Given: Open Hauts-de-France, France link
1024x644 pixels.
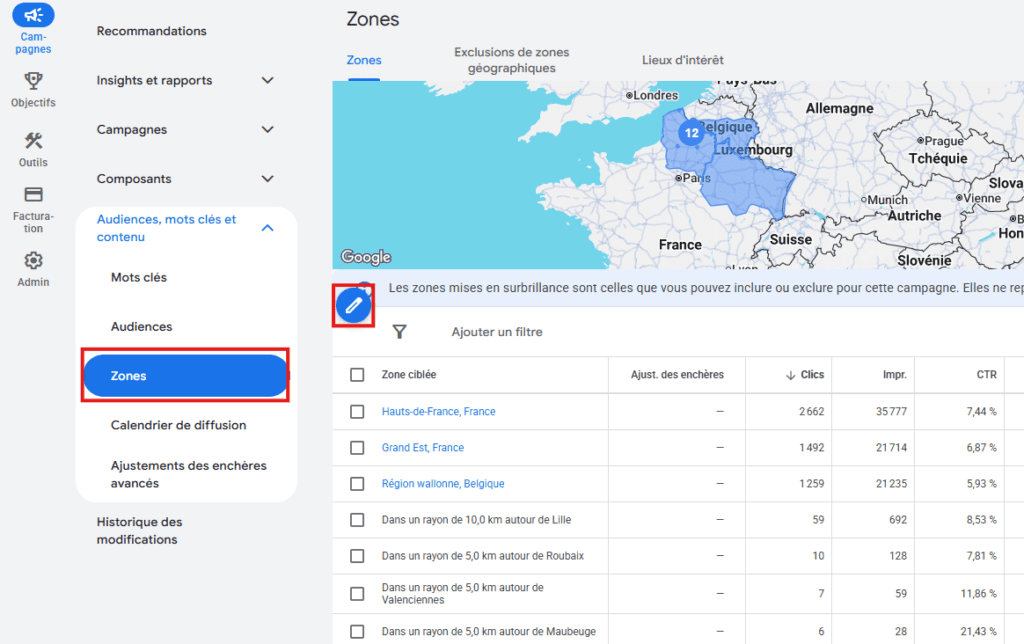Looking at the screenshot, I should (x=438, y=411).
